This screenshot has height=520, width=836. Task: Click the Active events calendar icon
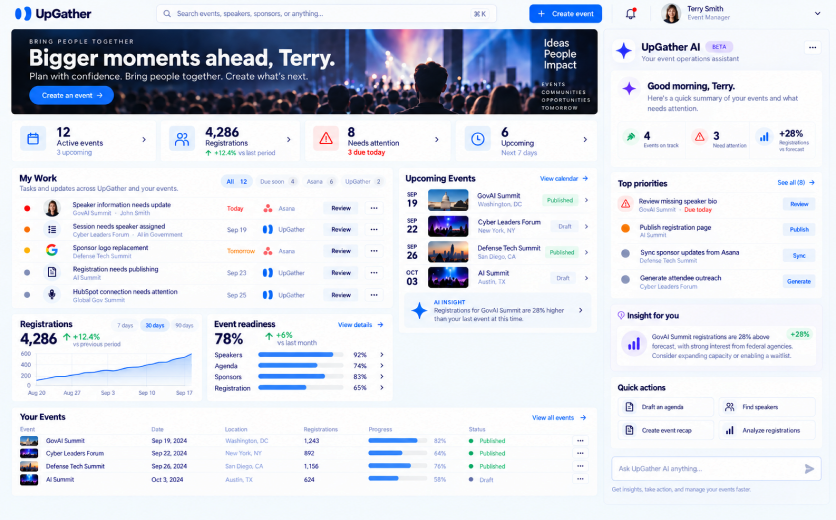pyautogui.click(x=33, y=139)
